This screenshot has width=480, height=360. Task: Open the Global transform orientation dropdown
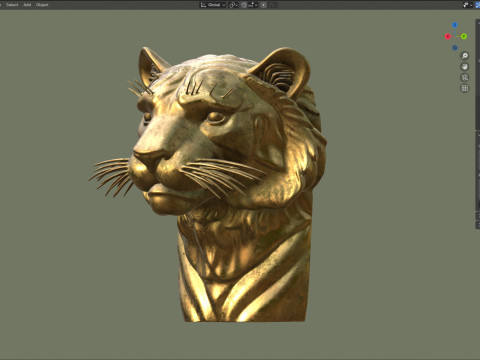[213, 5]
